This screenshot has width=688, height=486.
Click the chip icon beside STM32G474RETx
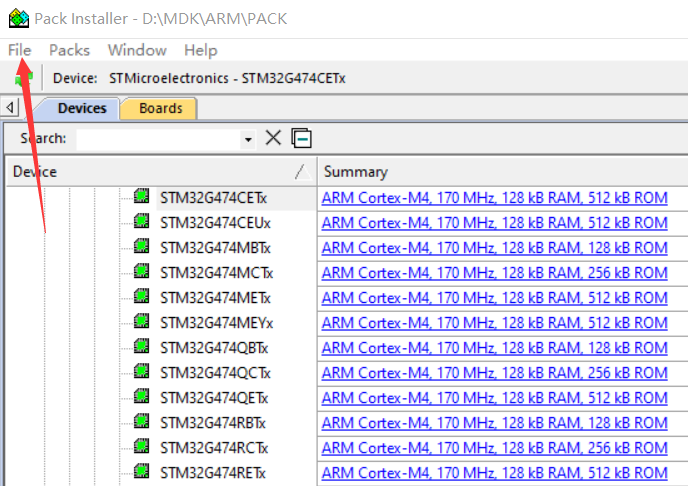141,471
